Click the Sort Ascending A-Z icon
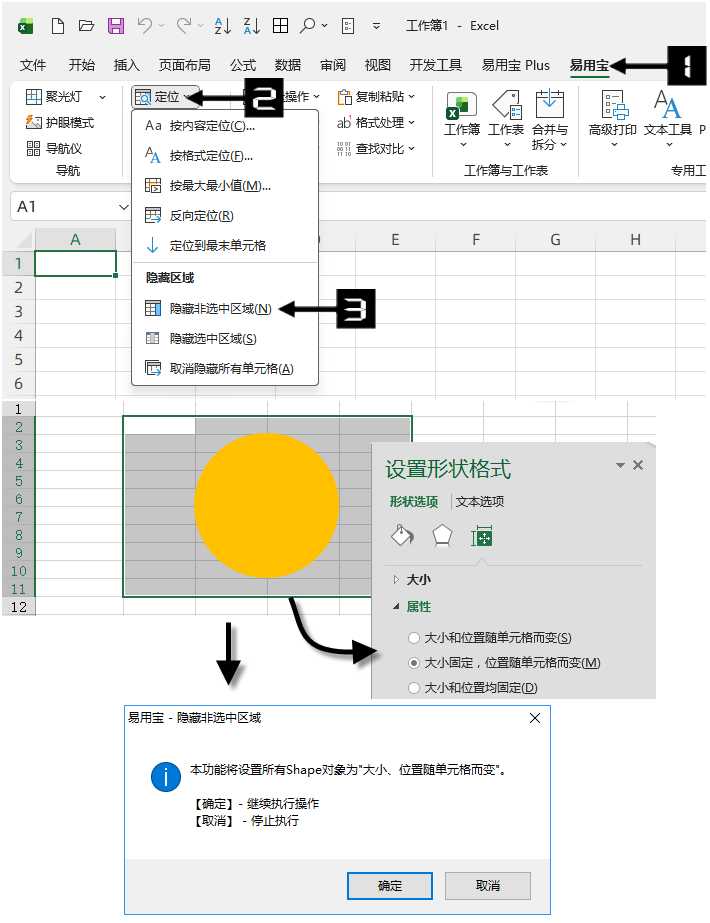Screen dimensions: 710x923 225,26
